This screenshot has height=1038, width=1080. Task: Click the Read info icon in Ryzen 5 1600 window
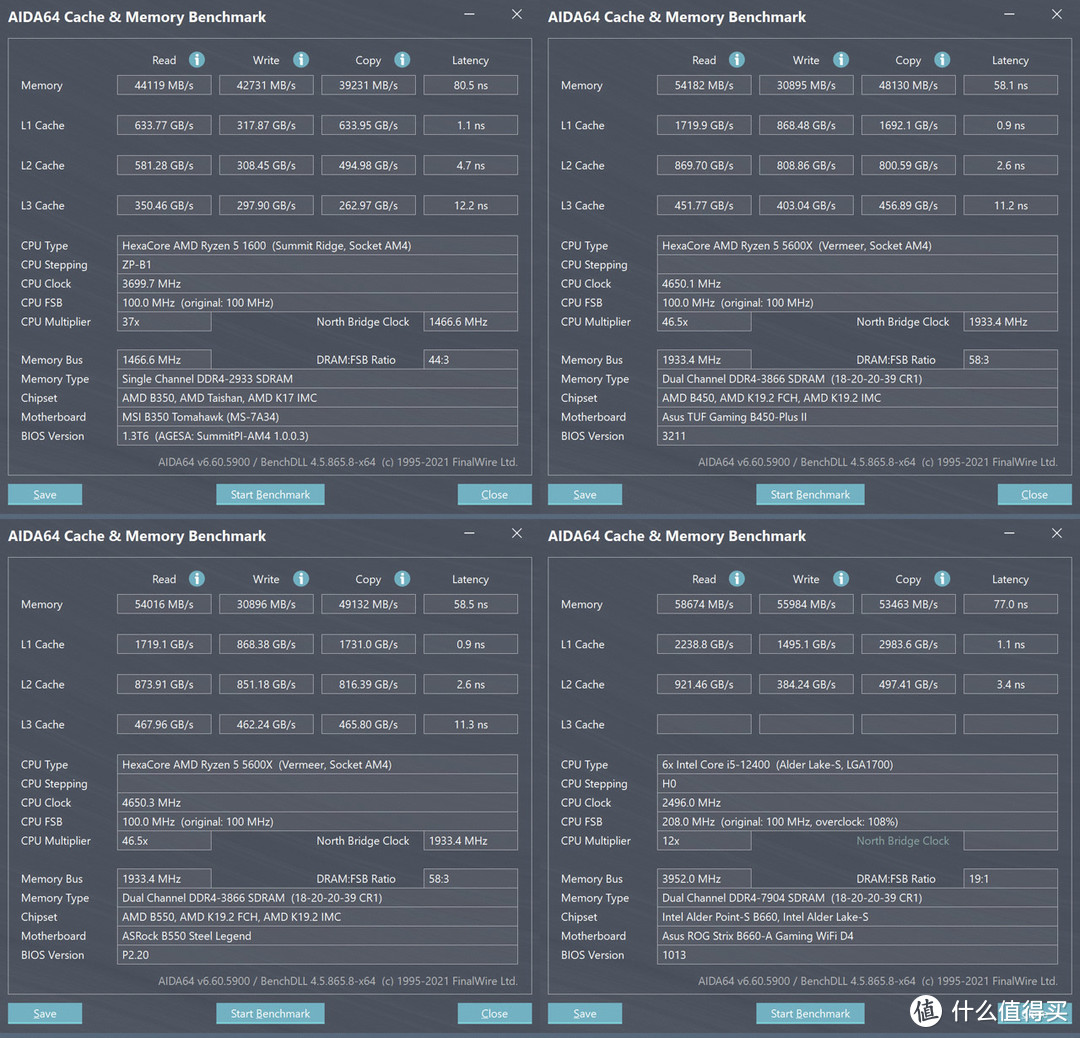coord(197,60)
